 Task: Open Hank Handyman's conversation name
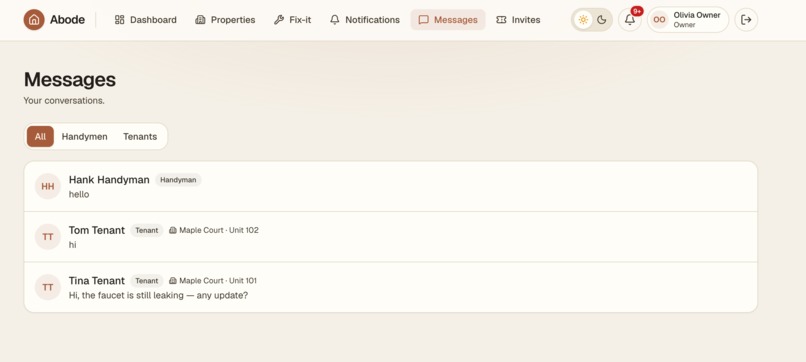click(109, 179)
